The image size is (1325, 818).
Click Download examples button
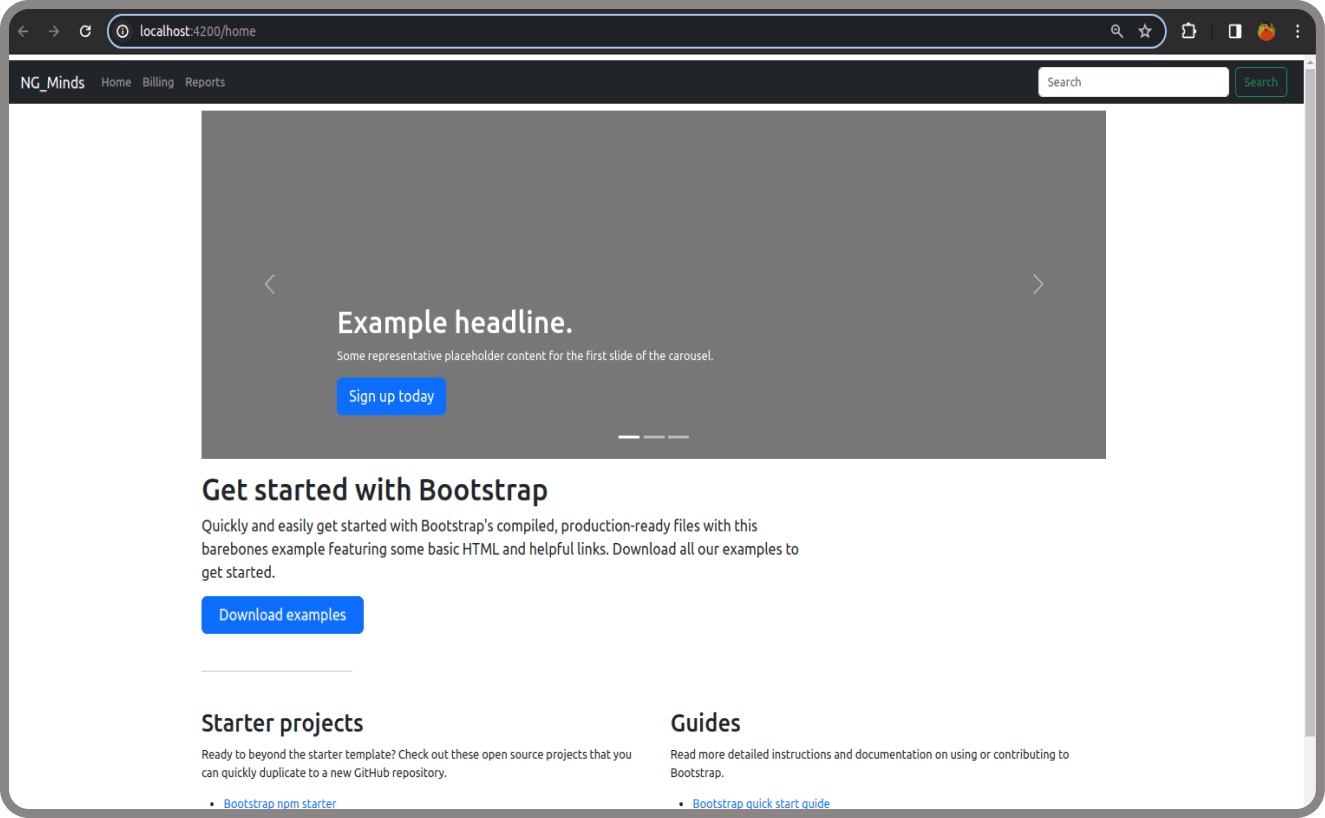[283, 615]
